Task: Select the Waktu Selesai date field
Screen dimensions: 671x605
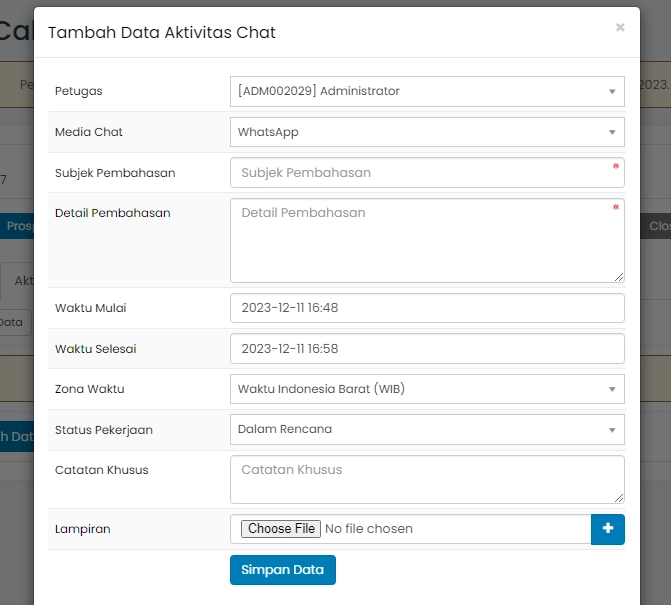Action: [427, 348]
